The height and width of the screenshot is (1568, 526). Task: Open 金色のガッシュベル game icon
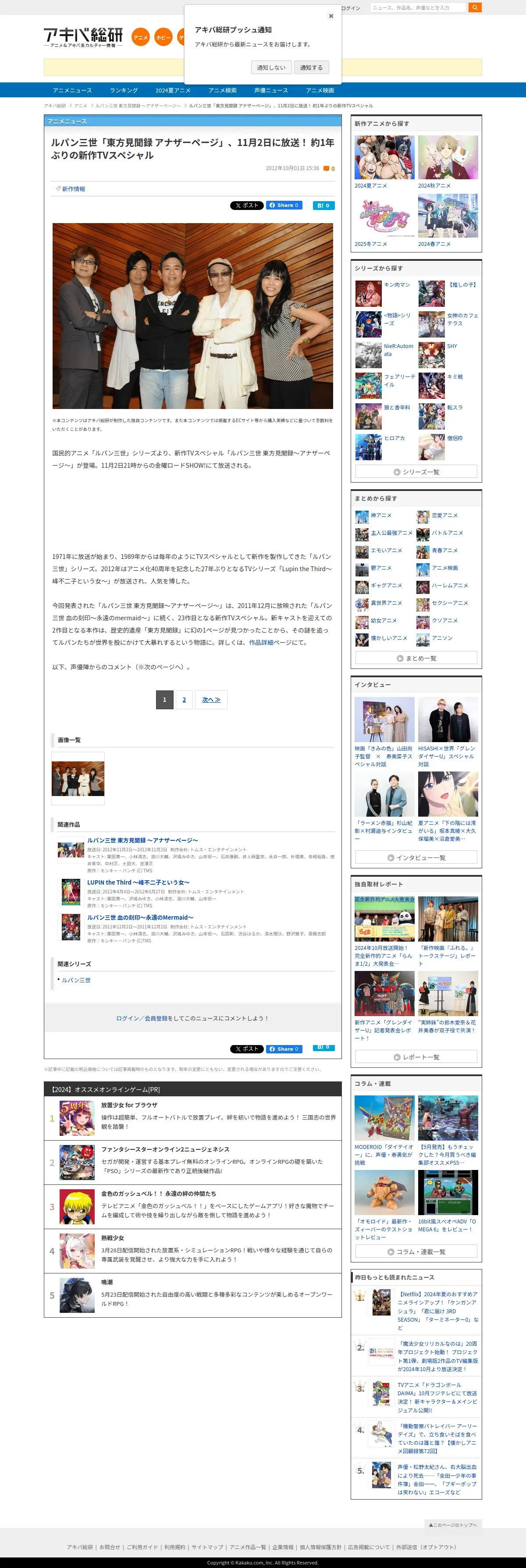77,1207
